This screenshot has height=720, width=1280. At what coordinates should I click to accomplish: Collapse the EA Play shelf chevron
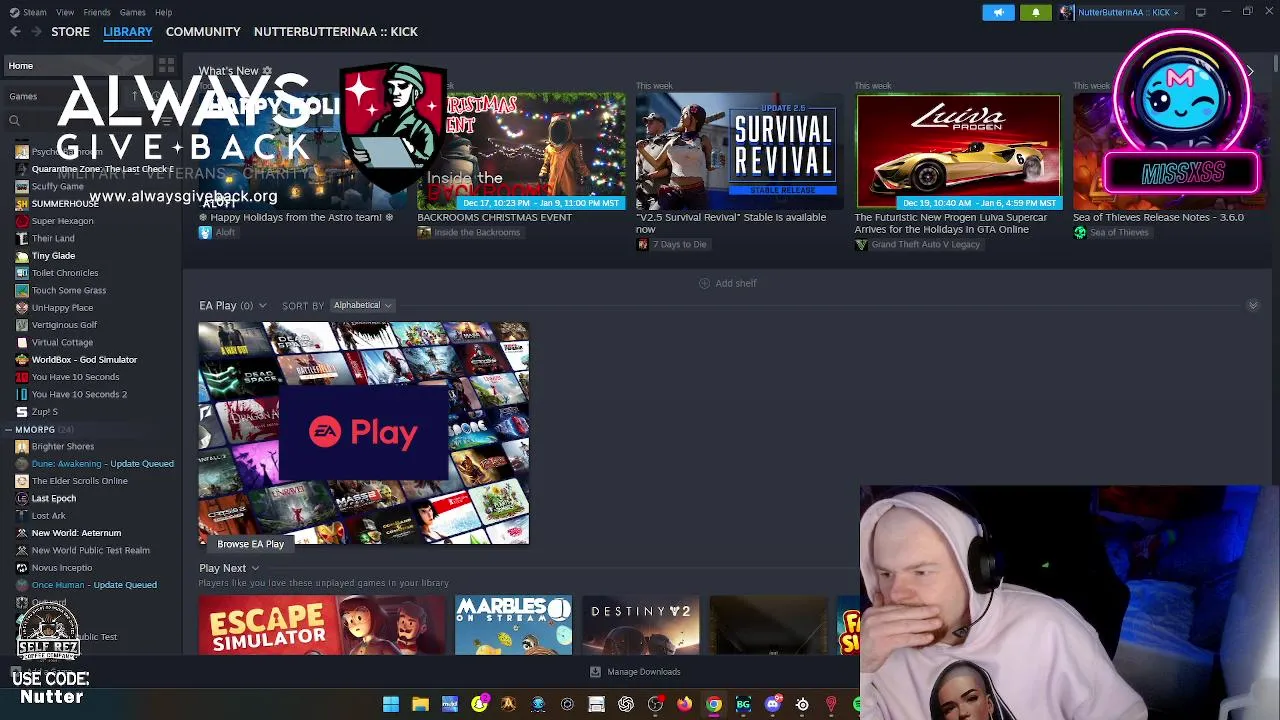pos(1253,305)
